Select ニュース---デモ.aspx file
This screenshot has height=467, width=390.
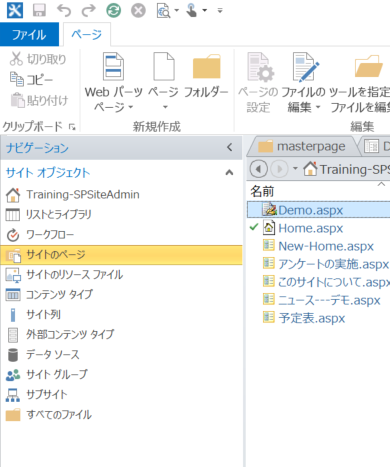pyautogui.click(x=329, y=300)
